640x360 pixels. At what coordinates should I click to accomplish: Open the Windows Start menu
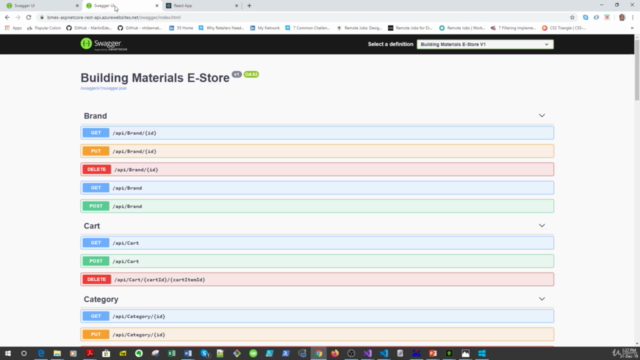coord(8,353)
